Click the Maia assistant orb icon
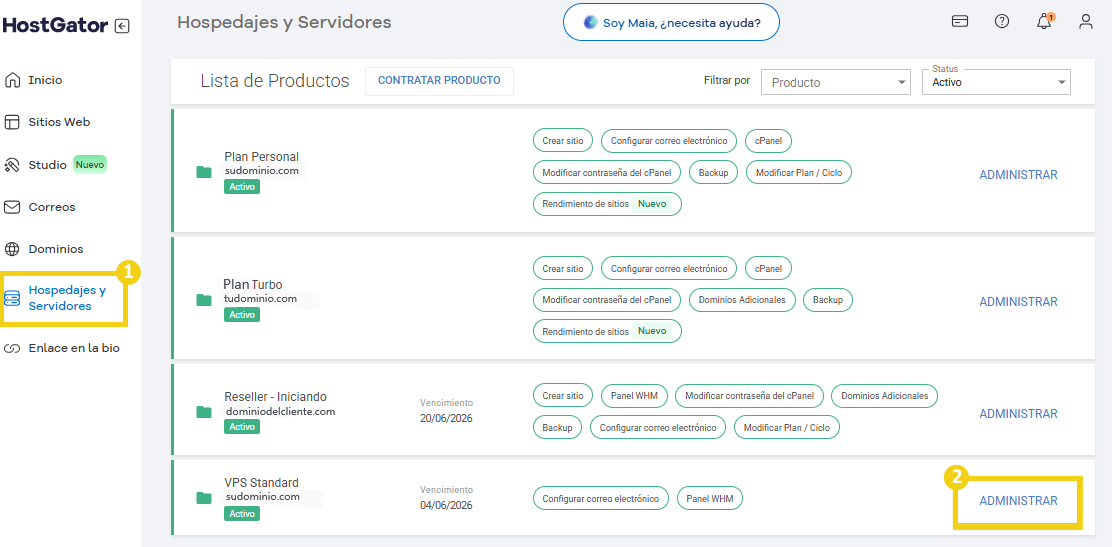Viewport: 1112px width, 547px height. 590,23
